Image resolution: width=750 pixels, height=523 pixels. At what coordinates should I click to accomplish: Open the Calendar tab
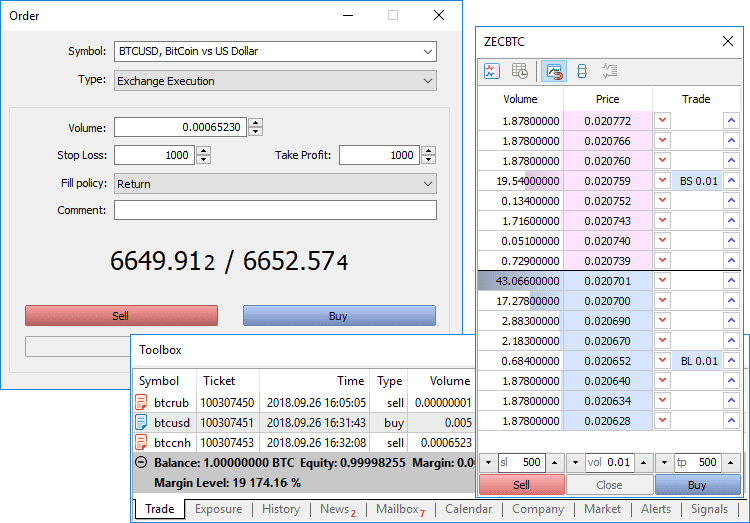click(x=468, y=509)
